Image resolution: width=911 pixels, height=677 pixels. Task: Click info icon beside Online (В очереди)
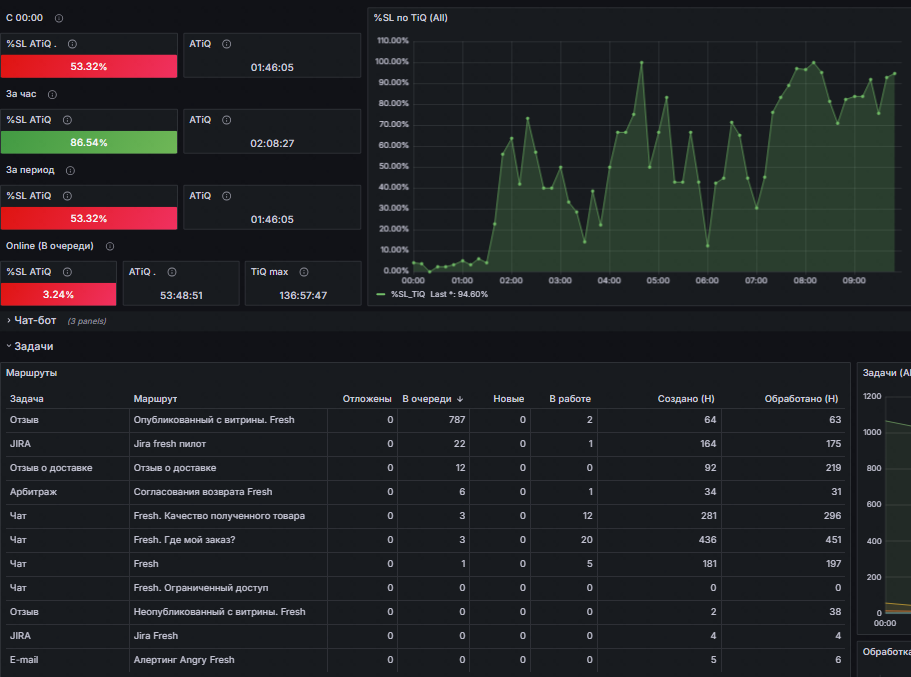pyautogui.click(x=110, y=246)
